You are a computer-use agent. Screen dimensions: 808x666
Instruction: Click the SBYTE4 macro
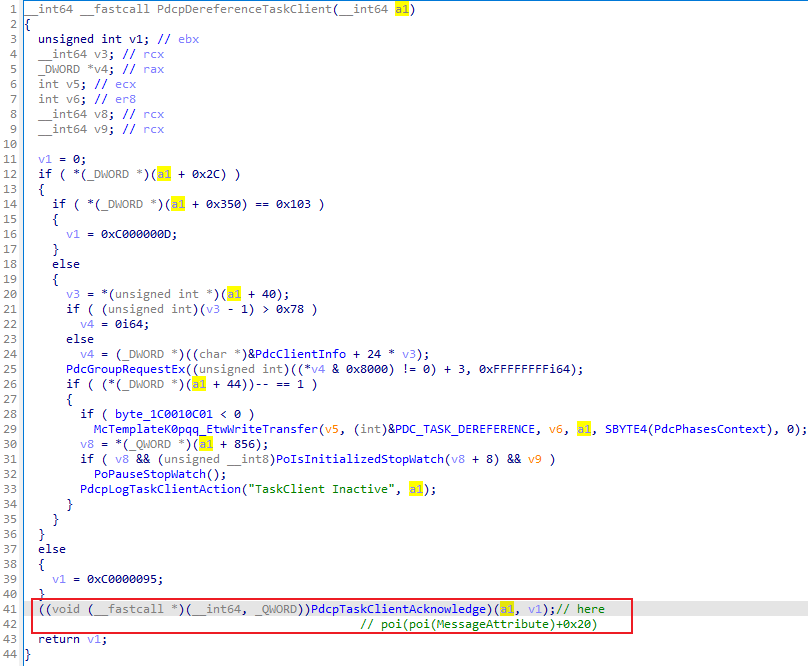[x=625, y=429]
